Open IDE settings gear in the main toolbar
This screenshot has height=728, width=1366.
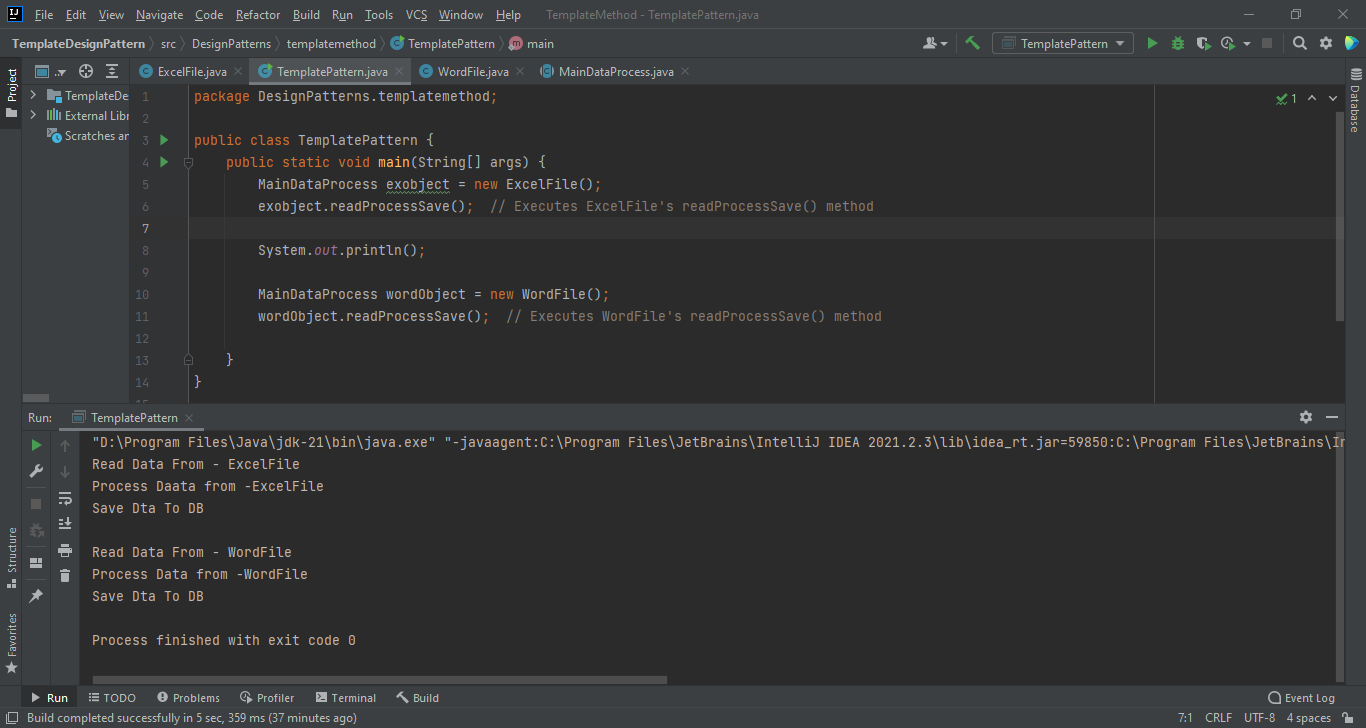point(1325,43)
